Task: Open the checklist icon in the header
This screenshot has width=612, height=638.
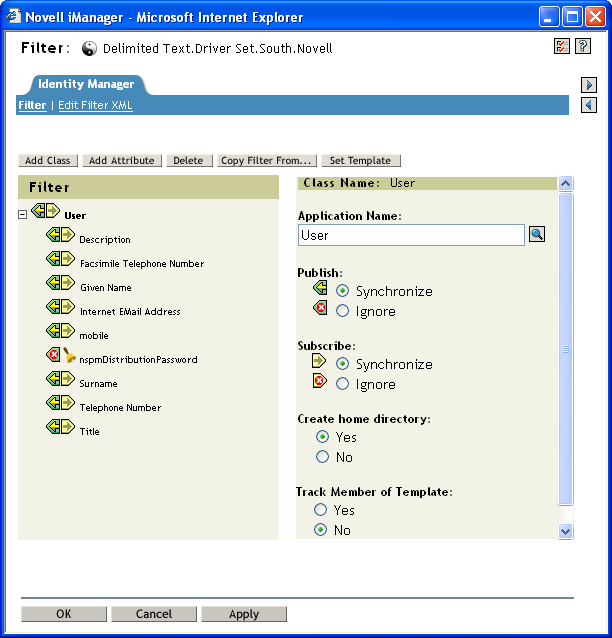Action: [x=562, y=46]
